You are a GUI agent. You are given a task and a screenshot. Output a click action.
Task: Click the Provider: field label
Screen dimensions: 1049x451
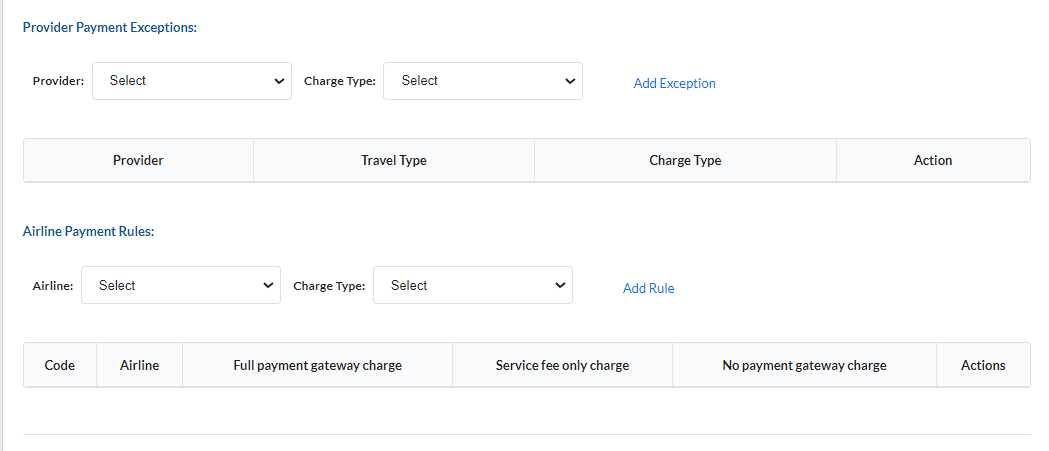pyautogui.click(x=59, y=81)
